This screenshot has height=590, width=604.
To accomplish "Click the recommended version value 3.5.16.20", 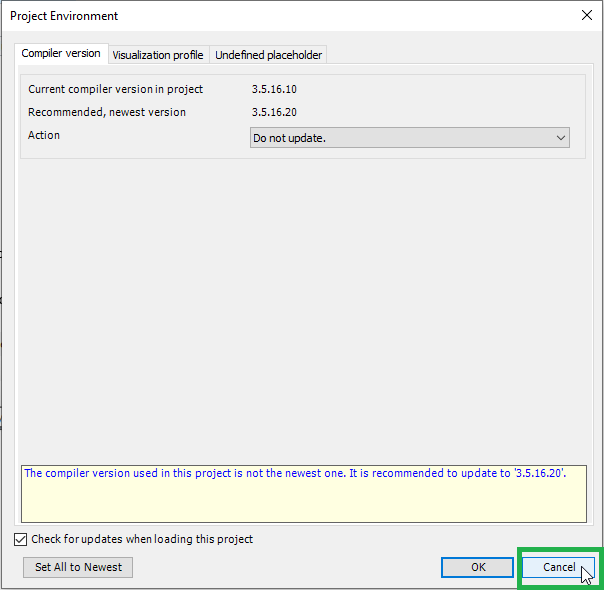I will pos(274,112).
